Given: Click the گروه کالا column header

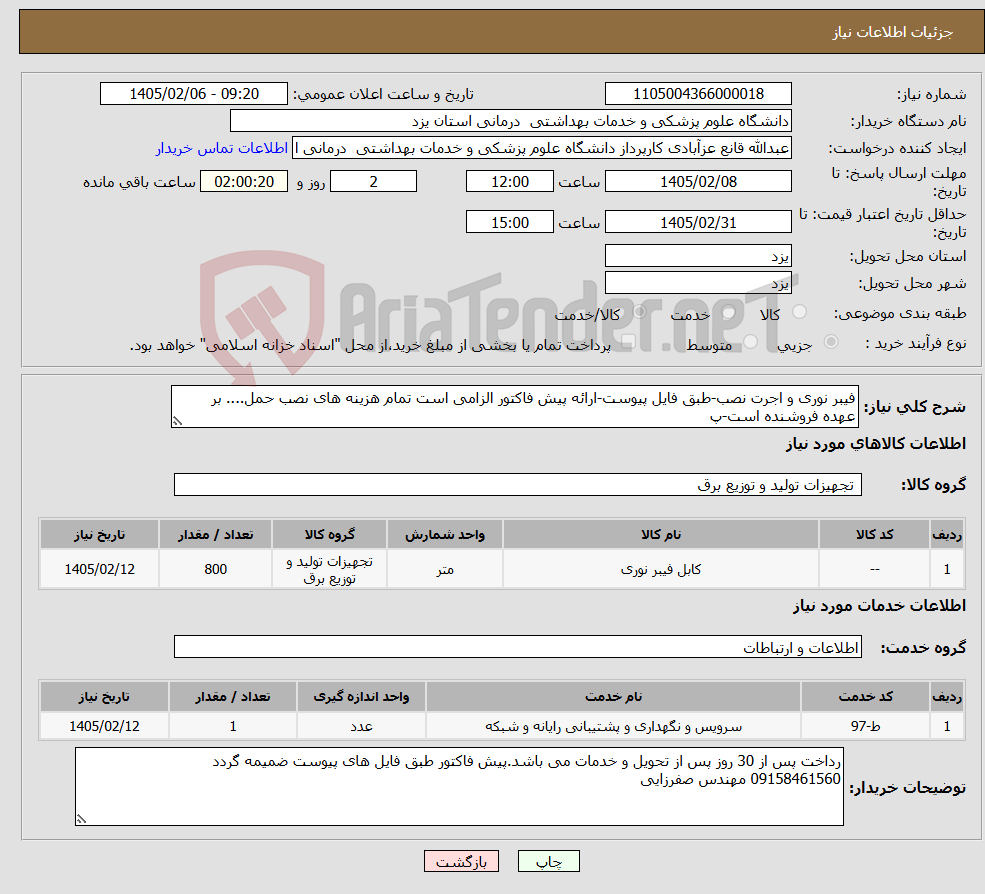Looking at the screenshot, I should tap(329, 534).
